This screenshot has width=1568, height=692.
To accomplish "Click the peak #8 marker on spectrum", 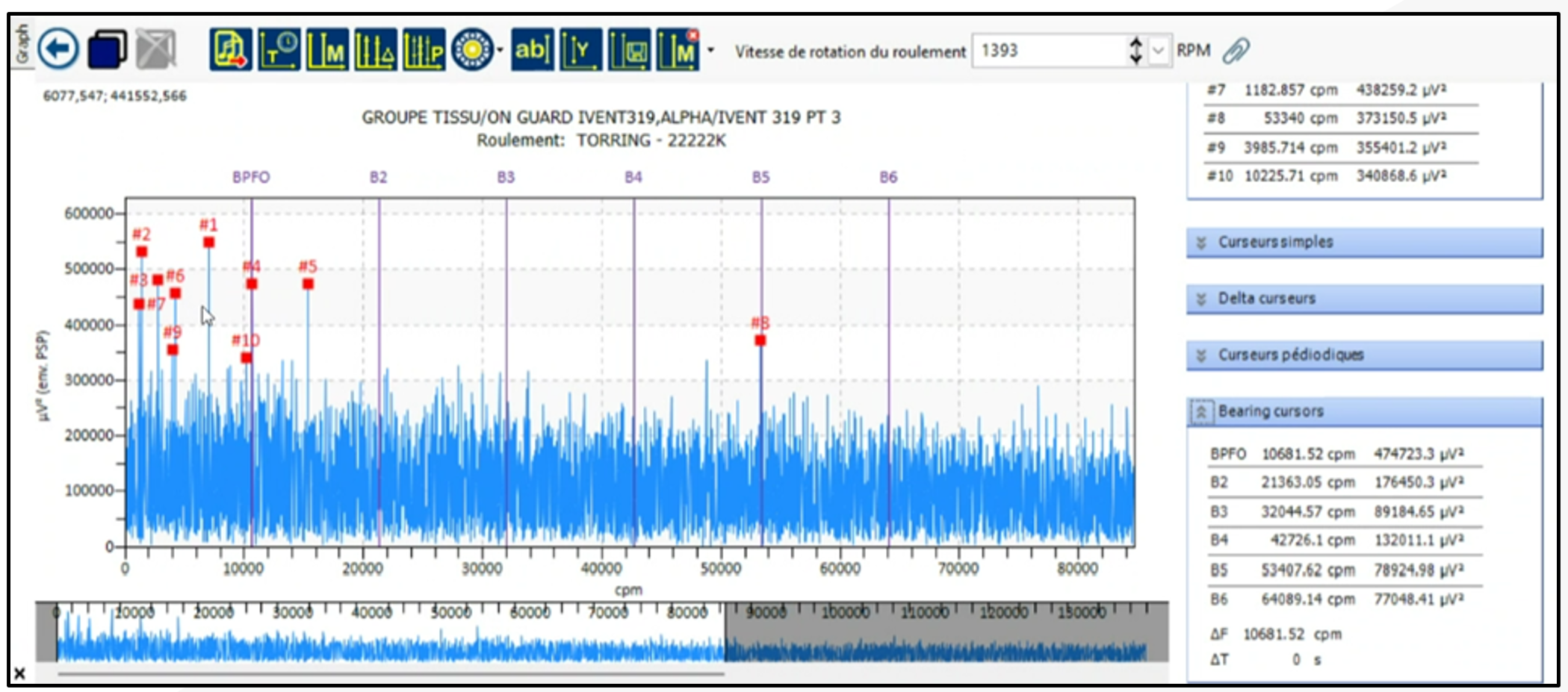I will click(x=760, y=340).
